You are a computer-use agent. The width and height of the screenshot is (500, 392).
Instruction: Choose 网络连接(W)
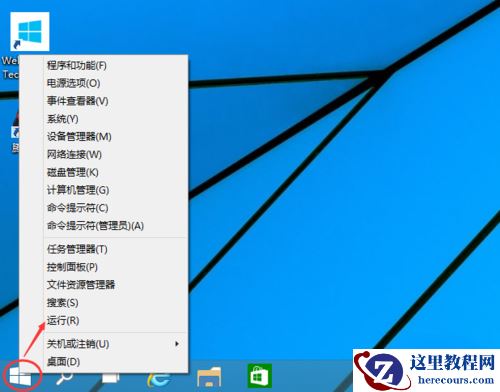tap(104, 154)
